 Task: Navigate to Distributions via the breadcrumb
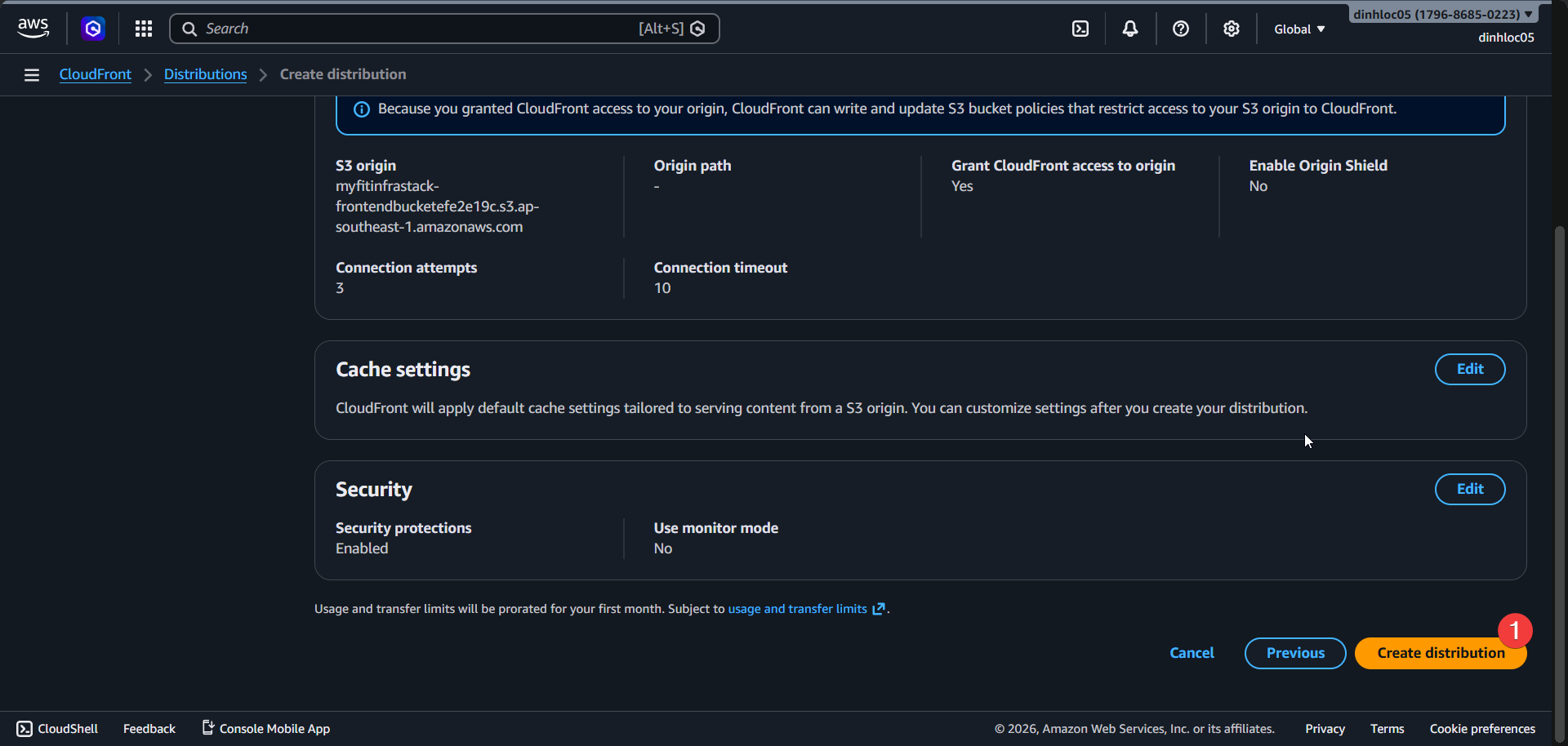(x=205, y=73)
